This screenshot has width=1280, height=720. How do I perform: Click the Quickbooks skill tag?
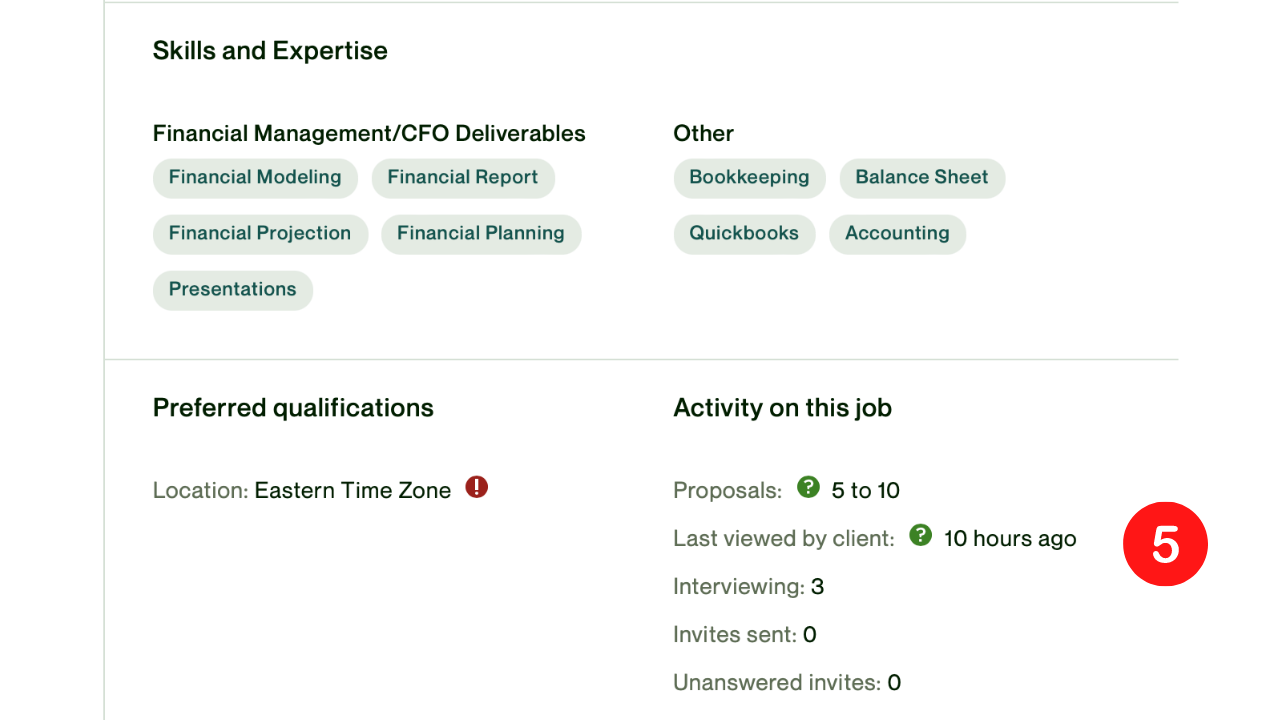pos(744,234)
